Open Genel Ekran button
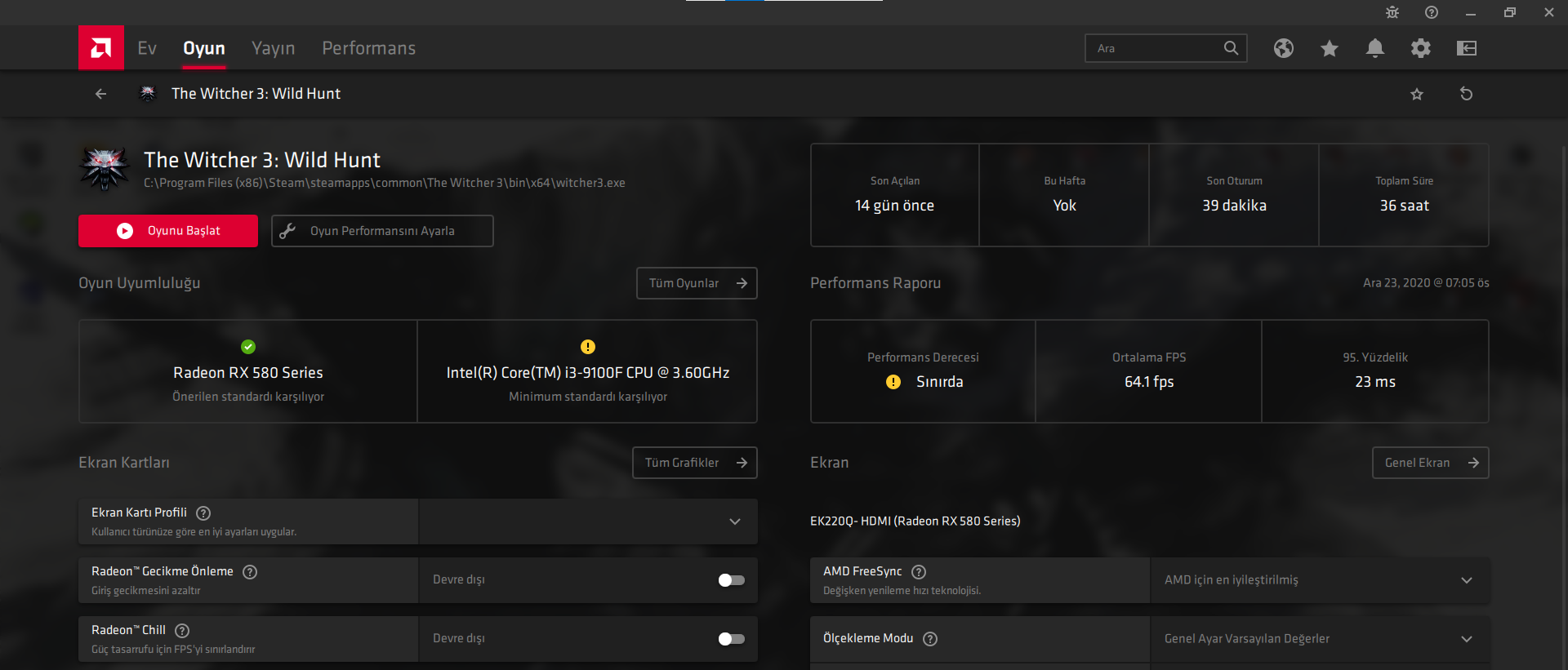The width and height of the screenshot is (1568, 670). point(1431,463)
